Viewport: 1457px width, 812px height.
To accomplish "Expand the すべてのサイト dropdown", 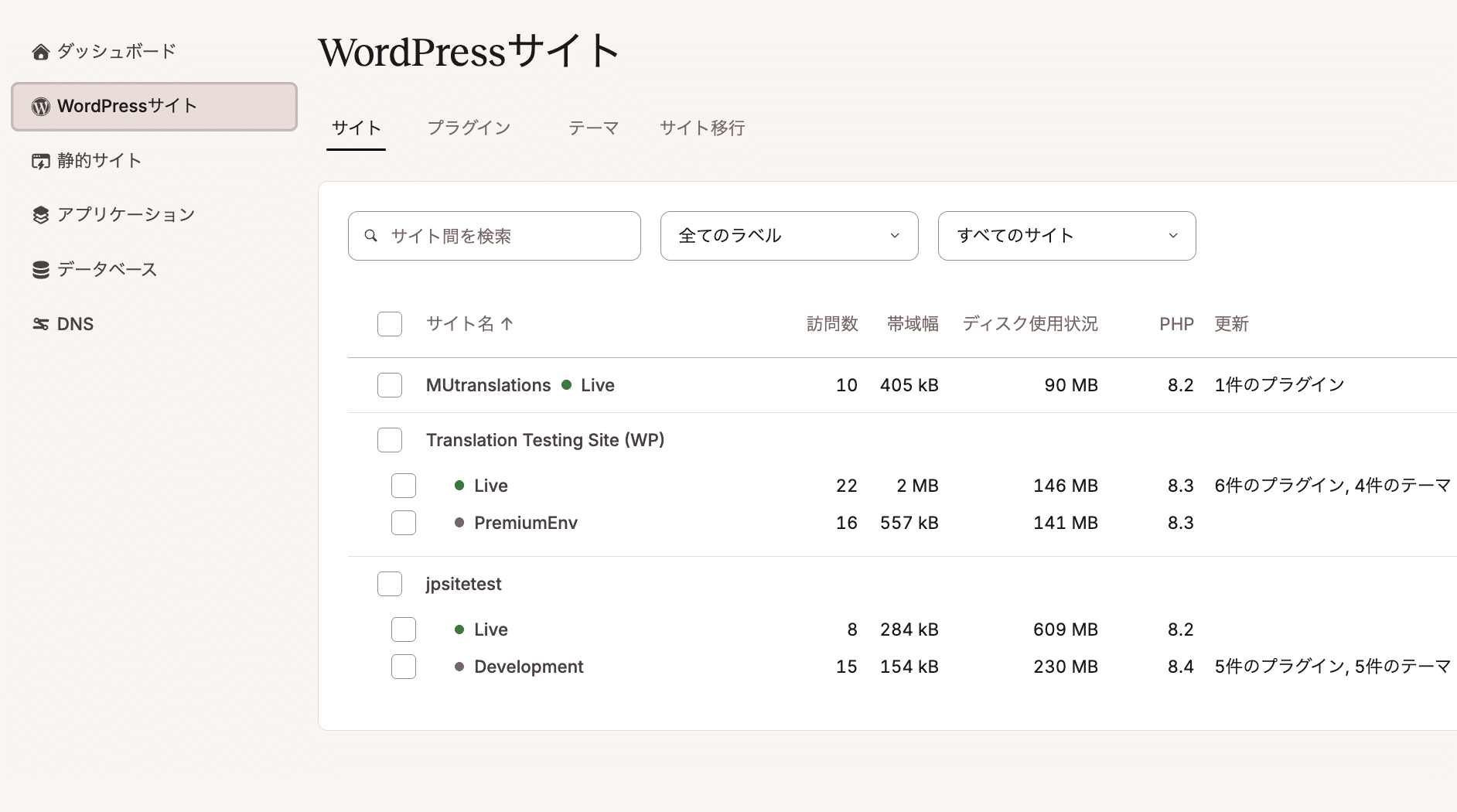I will tap(1066, 236).
